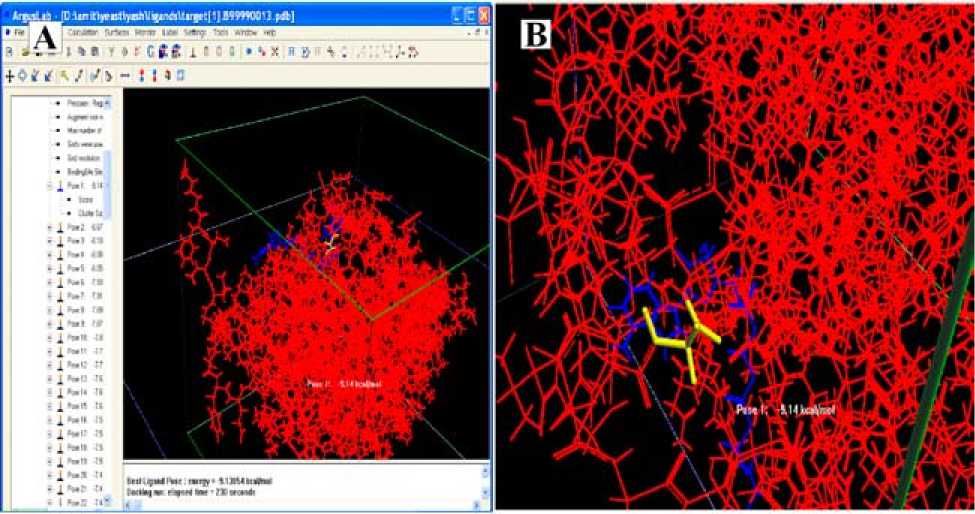Expand the Pose 8 tree node
975x514 pixels.
51,310
